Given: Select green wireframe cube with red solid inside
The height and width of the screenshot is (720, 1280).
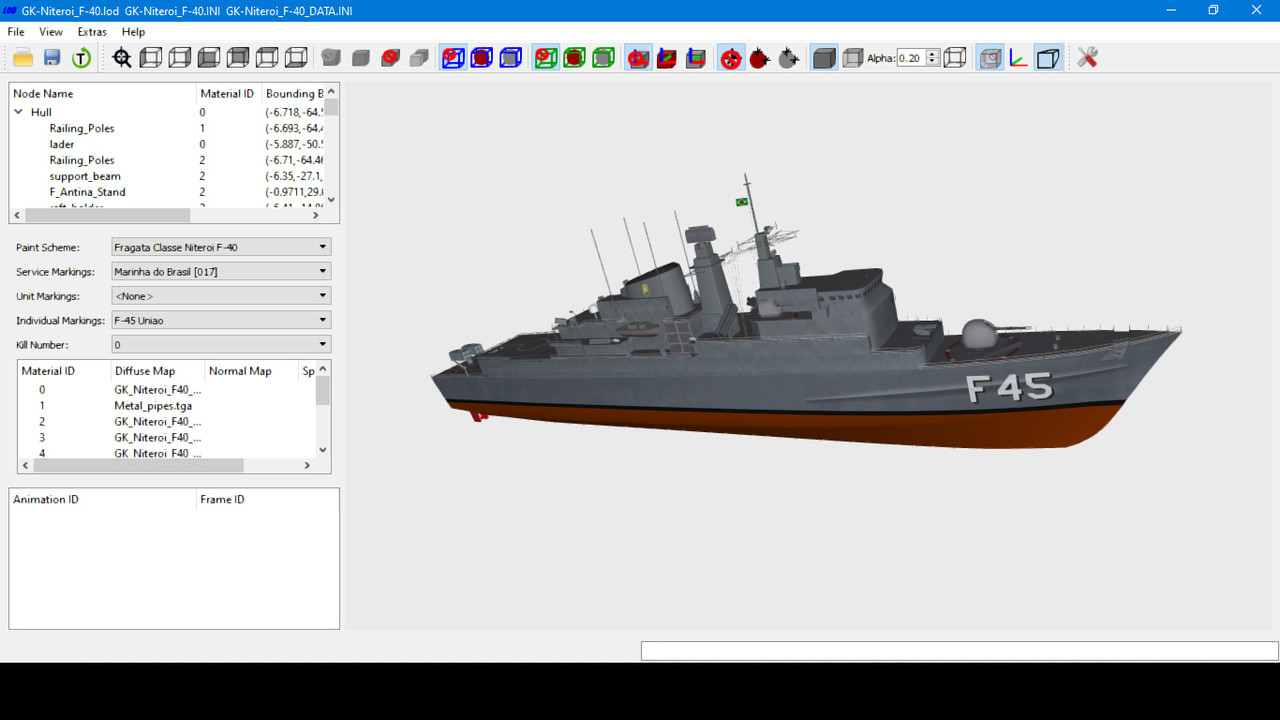Looking at the screenshot, I should 574,58.
